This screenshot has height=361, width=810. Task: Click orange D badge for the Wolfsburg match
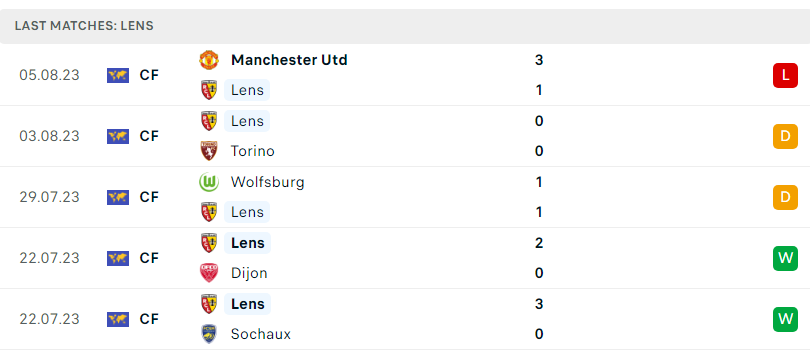coord(785,197)
